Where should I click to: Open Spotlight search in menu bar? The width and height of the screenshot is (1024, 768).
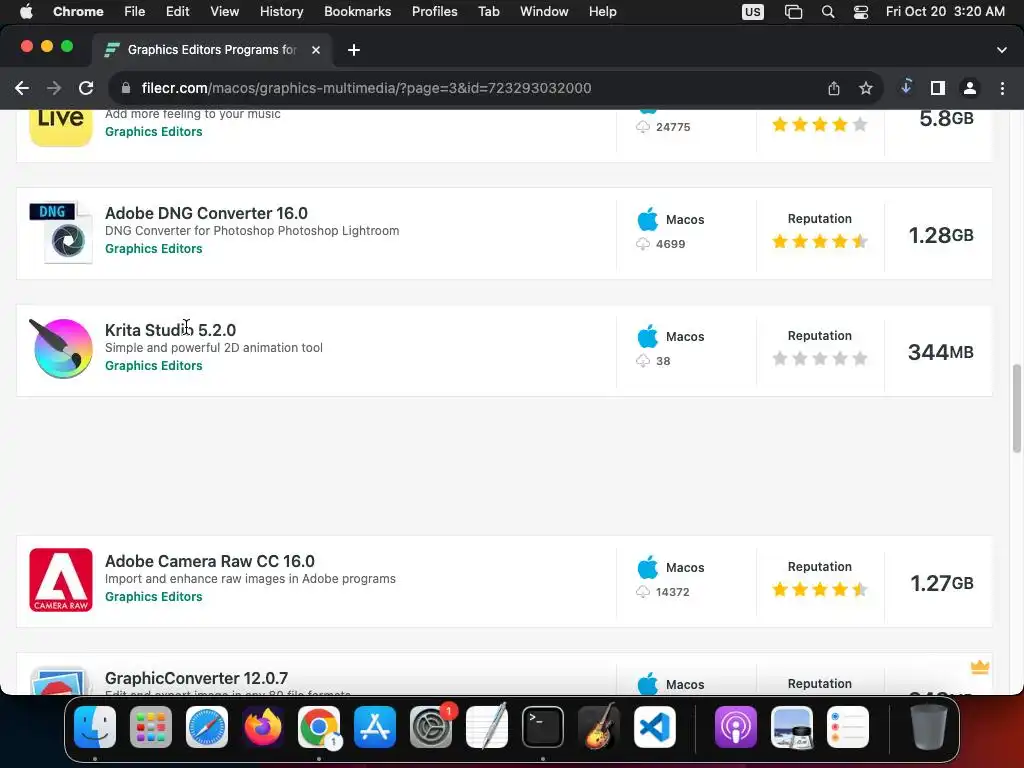(827, 12)
